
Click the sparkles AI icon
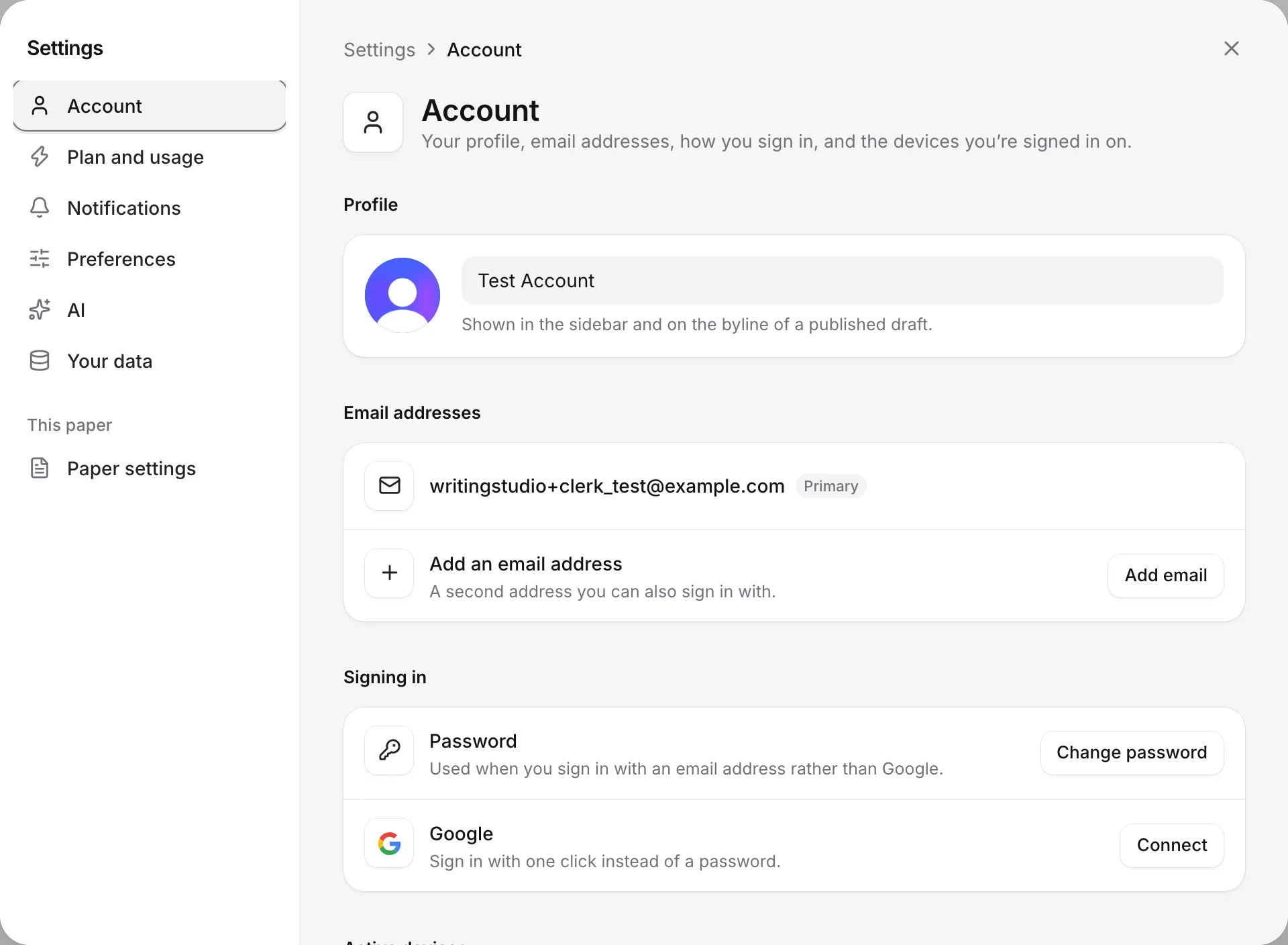(40, 309)
